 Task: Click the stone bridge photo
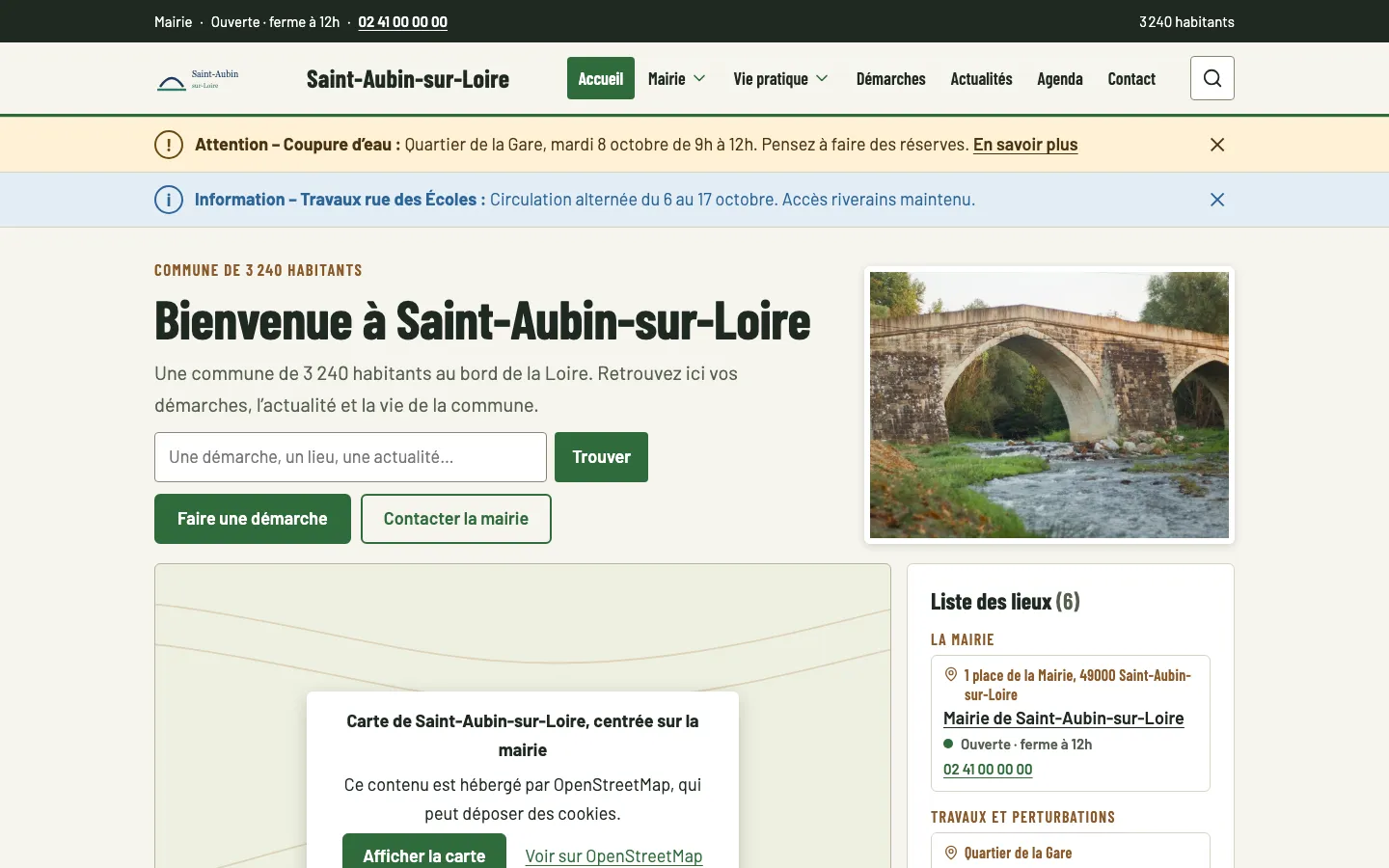click(x=1049, y=405)
